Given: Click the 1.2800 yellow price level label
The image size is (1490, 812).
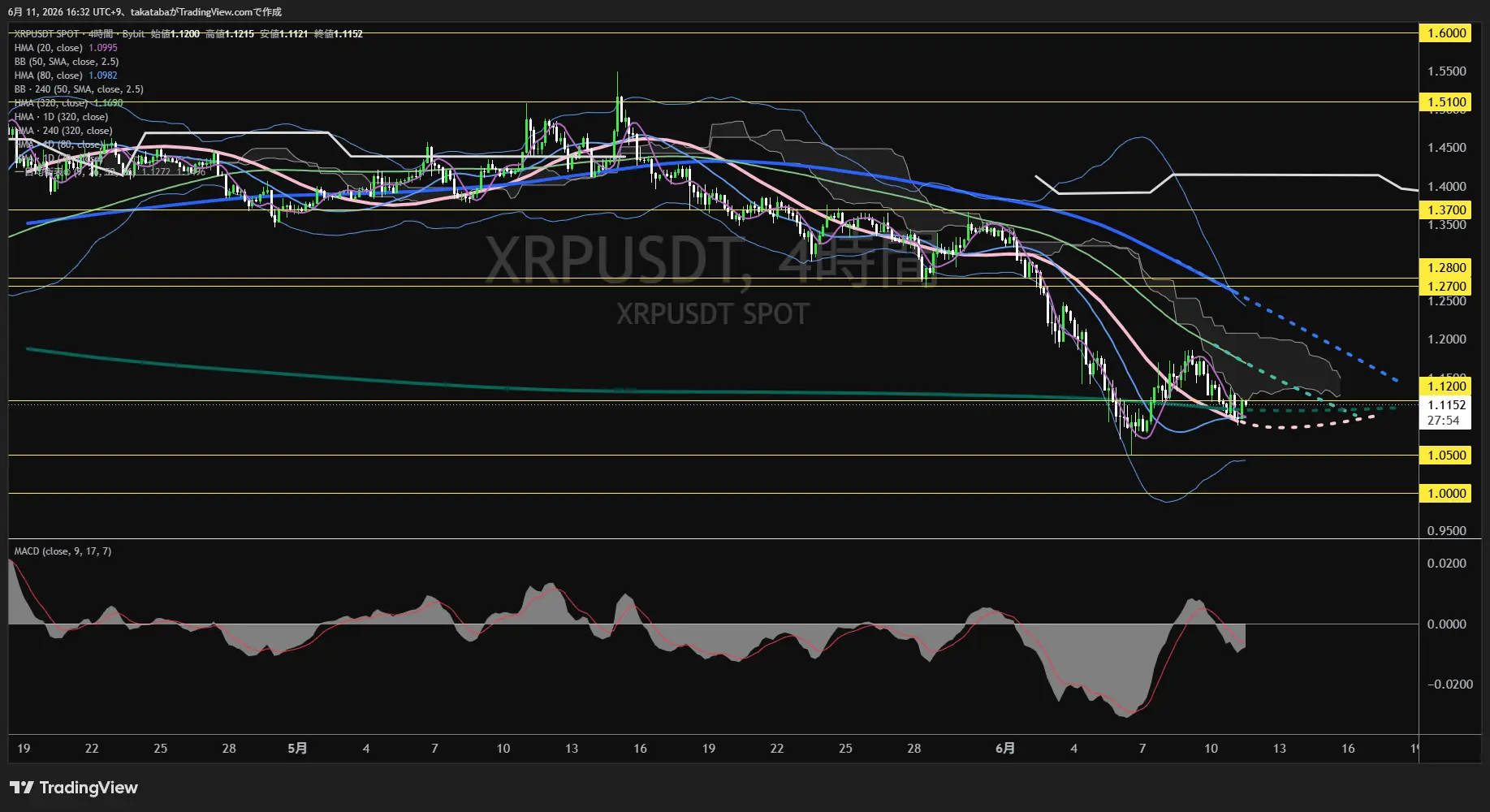Looking at the screenshot, I should (1446, 268).
